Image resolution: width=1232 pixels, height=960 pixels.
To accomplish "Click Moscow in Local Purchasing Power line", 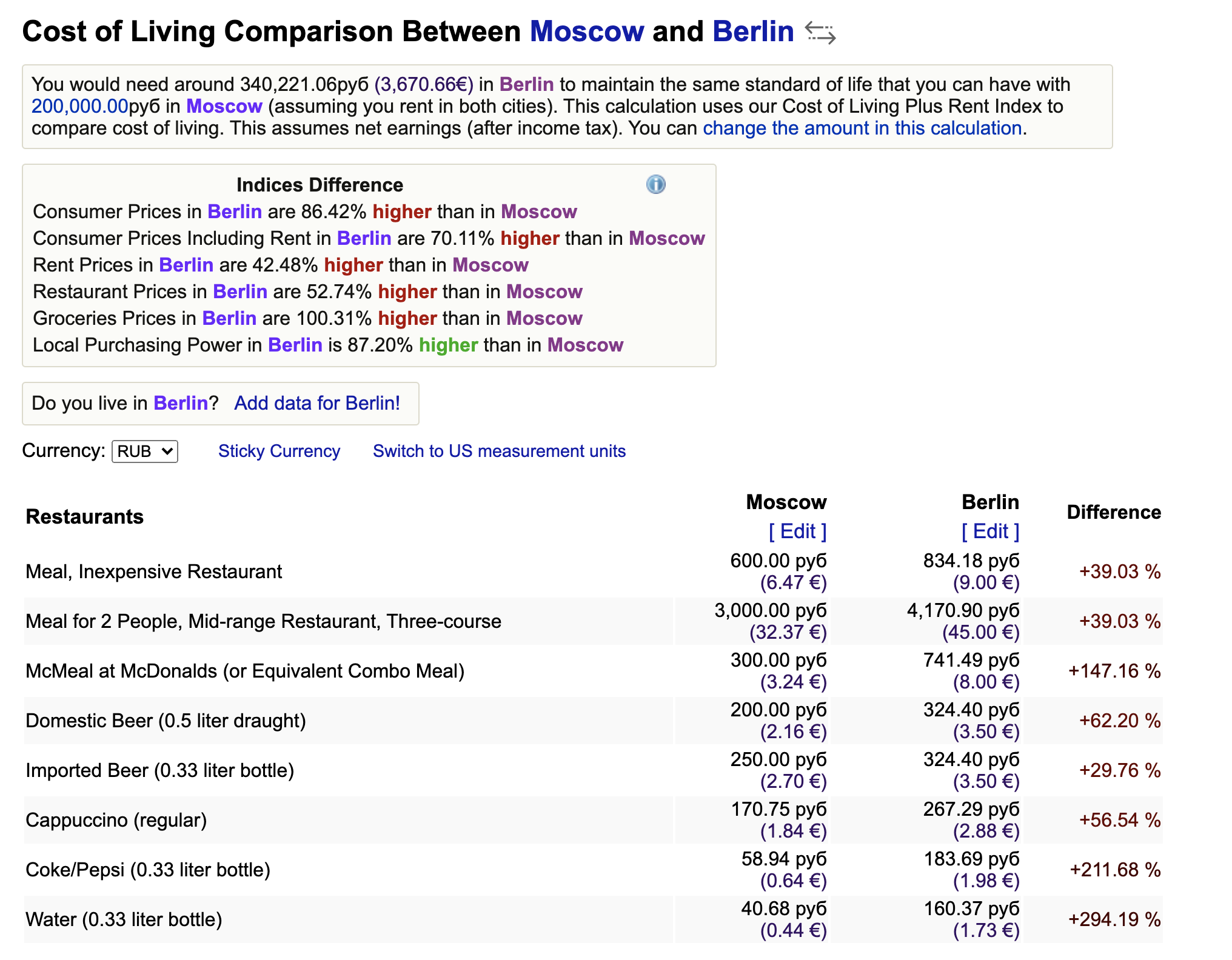I will click(585, 345).
